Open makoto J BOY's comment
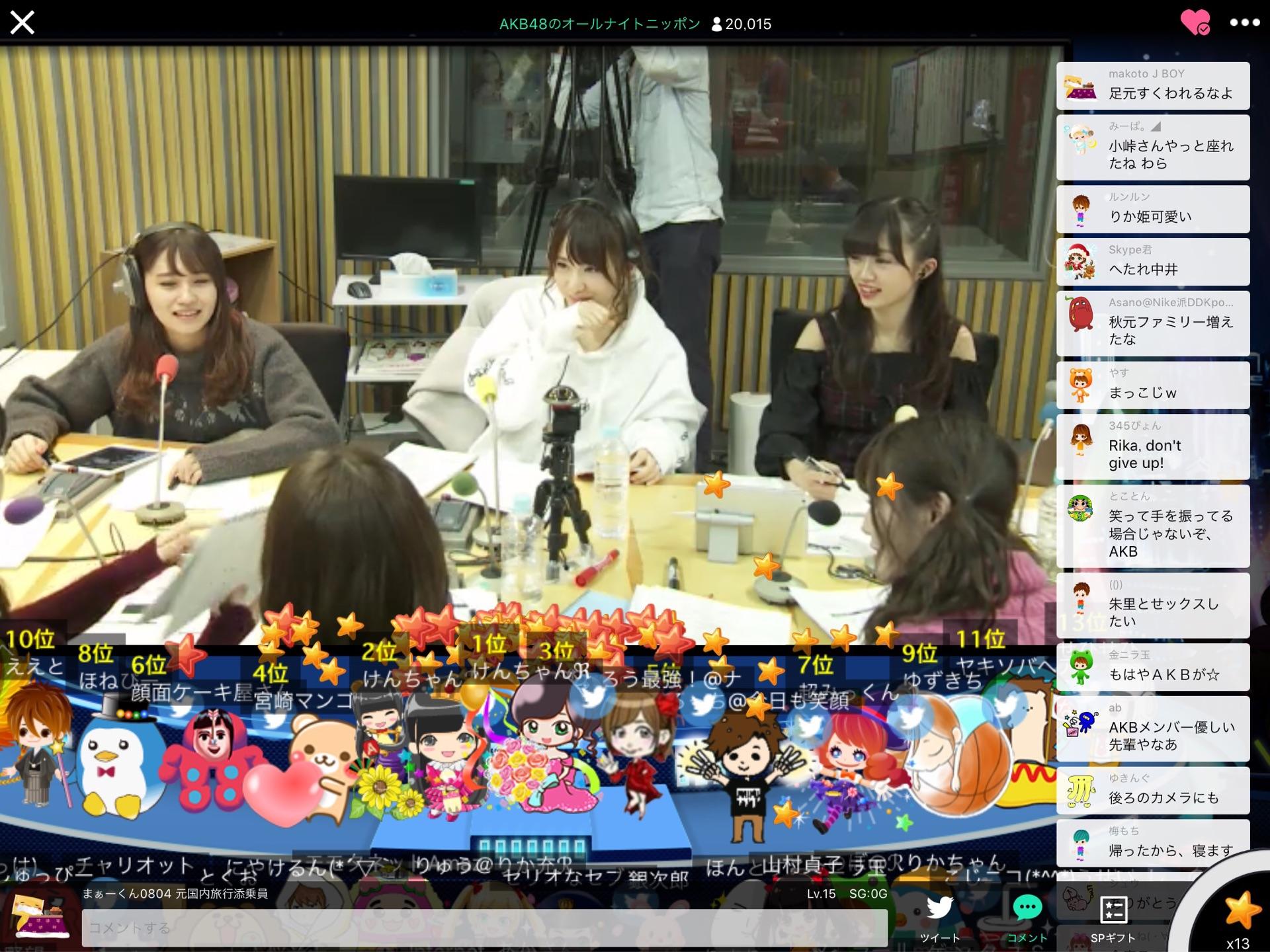The width and height of the screenshot is (1270, 952). pos(1152,86)
